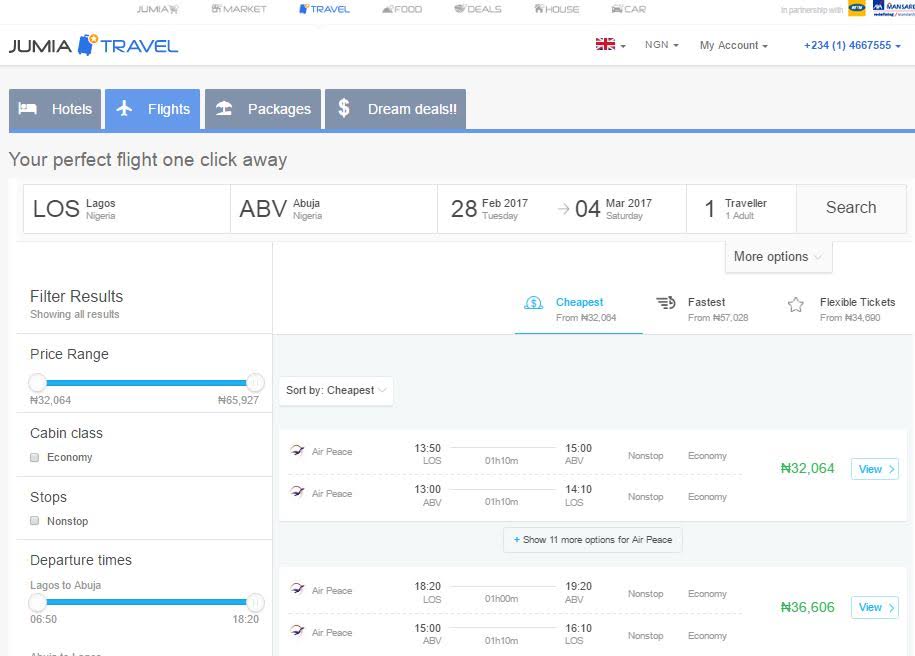
Task: Click the UK flag language icon
Action: tap(606, 45)
